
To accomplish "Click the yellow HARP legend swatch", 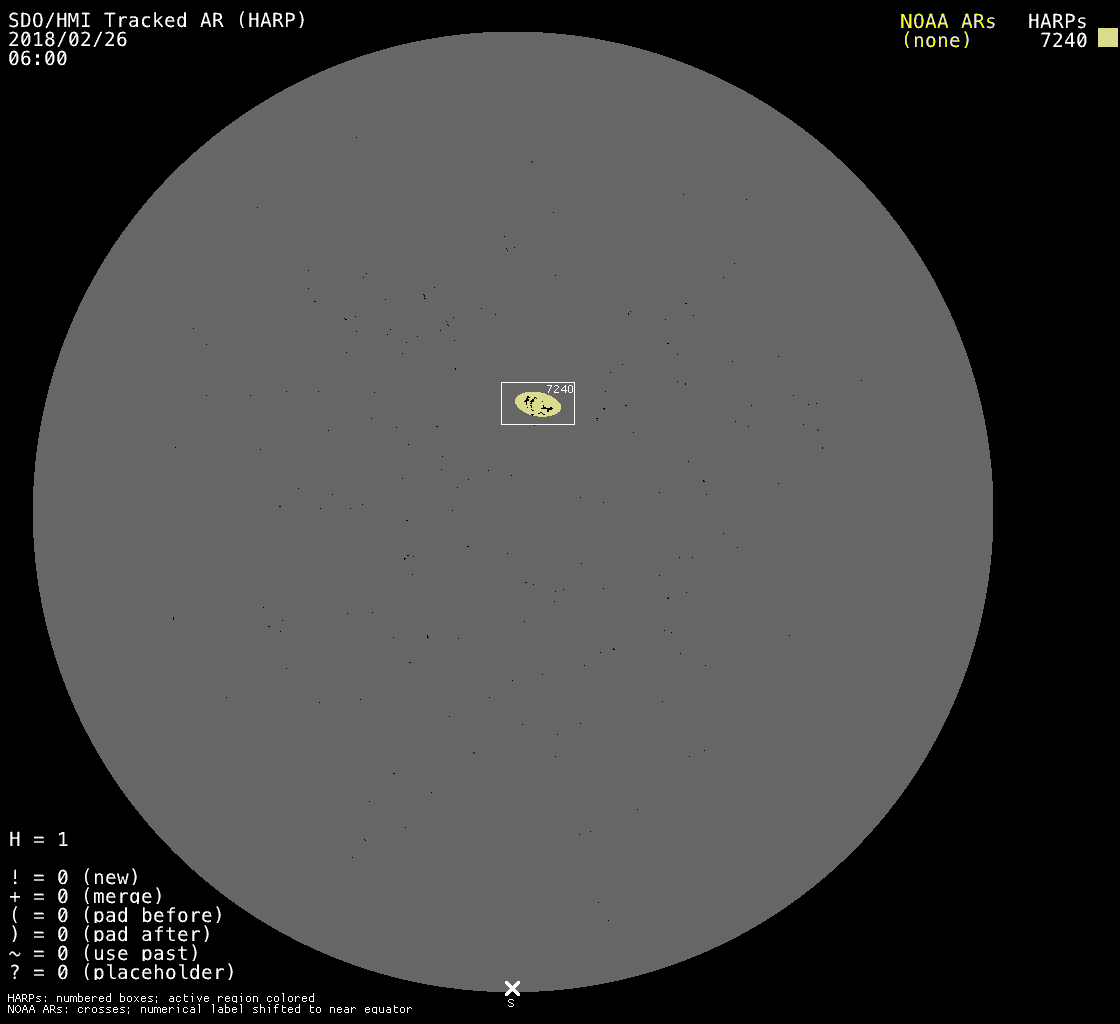I will [x=1107, y=38].
